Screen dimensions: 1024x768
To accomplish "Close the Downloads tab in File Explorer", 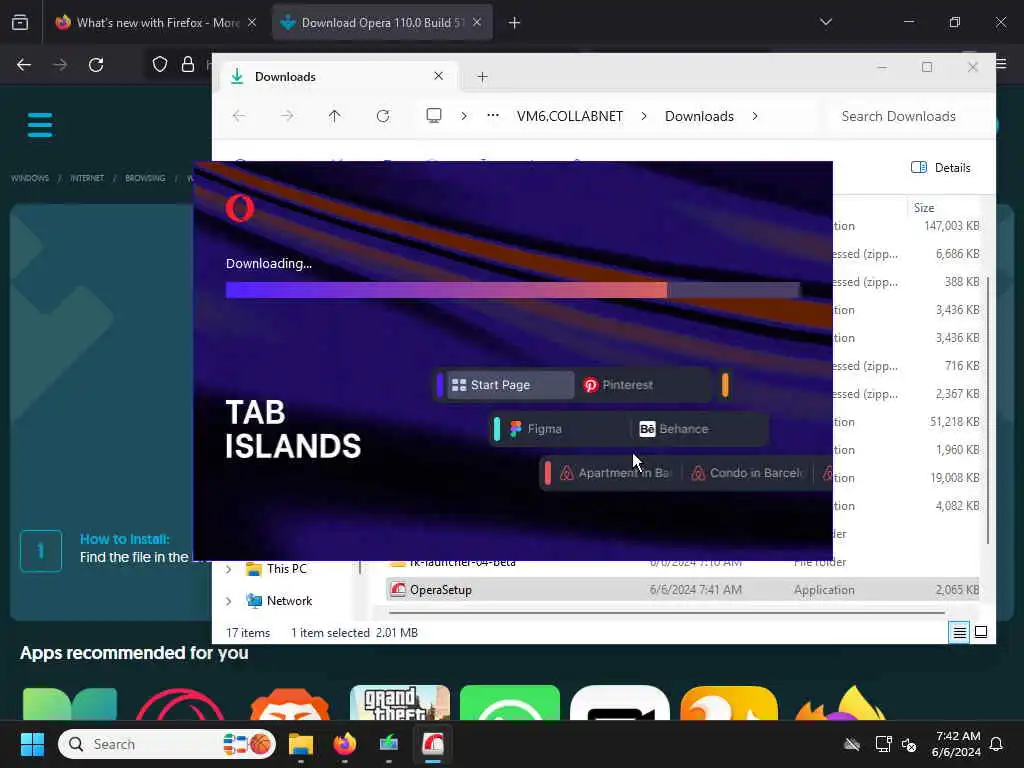I will point(439,76).
